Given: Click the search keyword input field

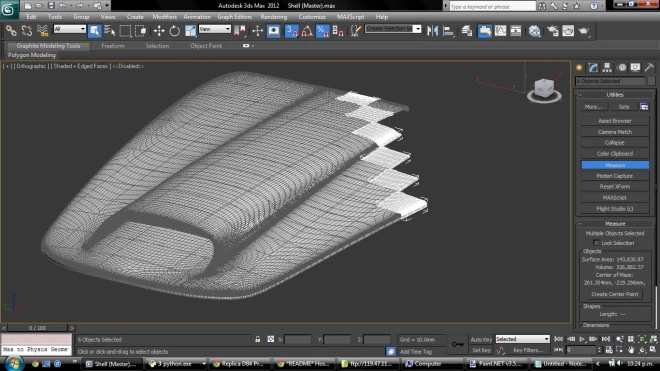Looking at the screenshot, I should (x=492, y=6).
